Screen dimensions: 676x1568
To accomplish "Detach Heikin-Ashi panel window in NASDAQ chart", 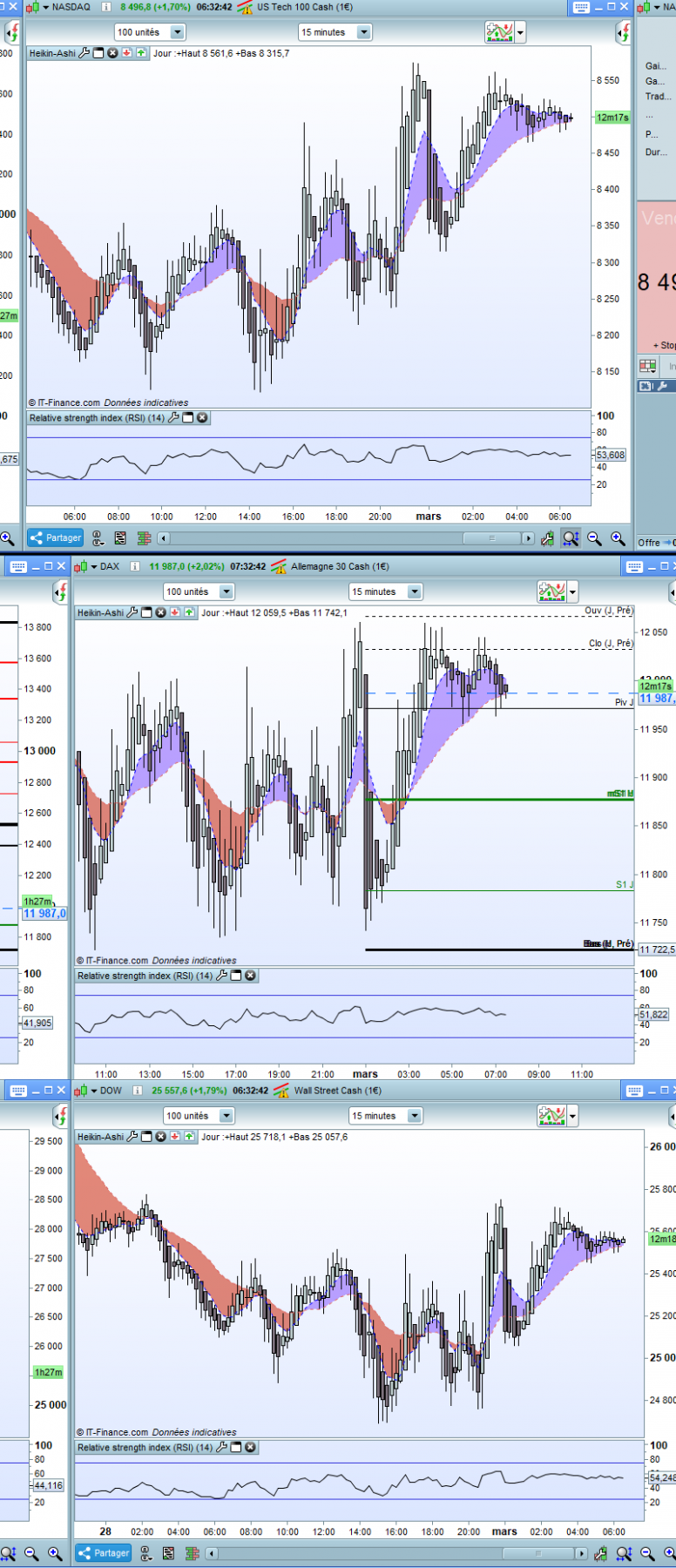I will point(98,53).
